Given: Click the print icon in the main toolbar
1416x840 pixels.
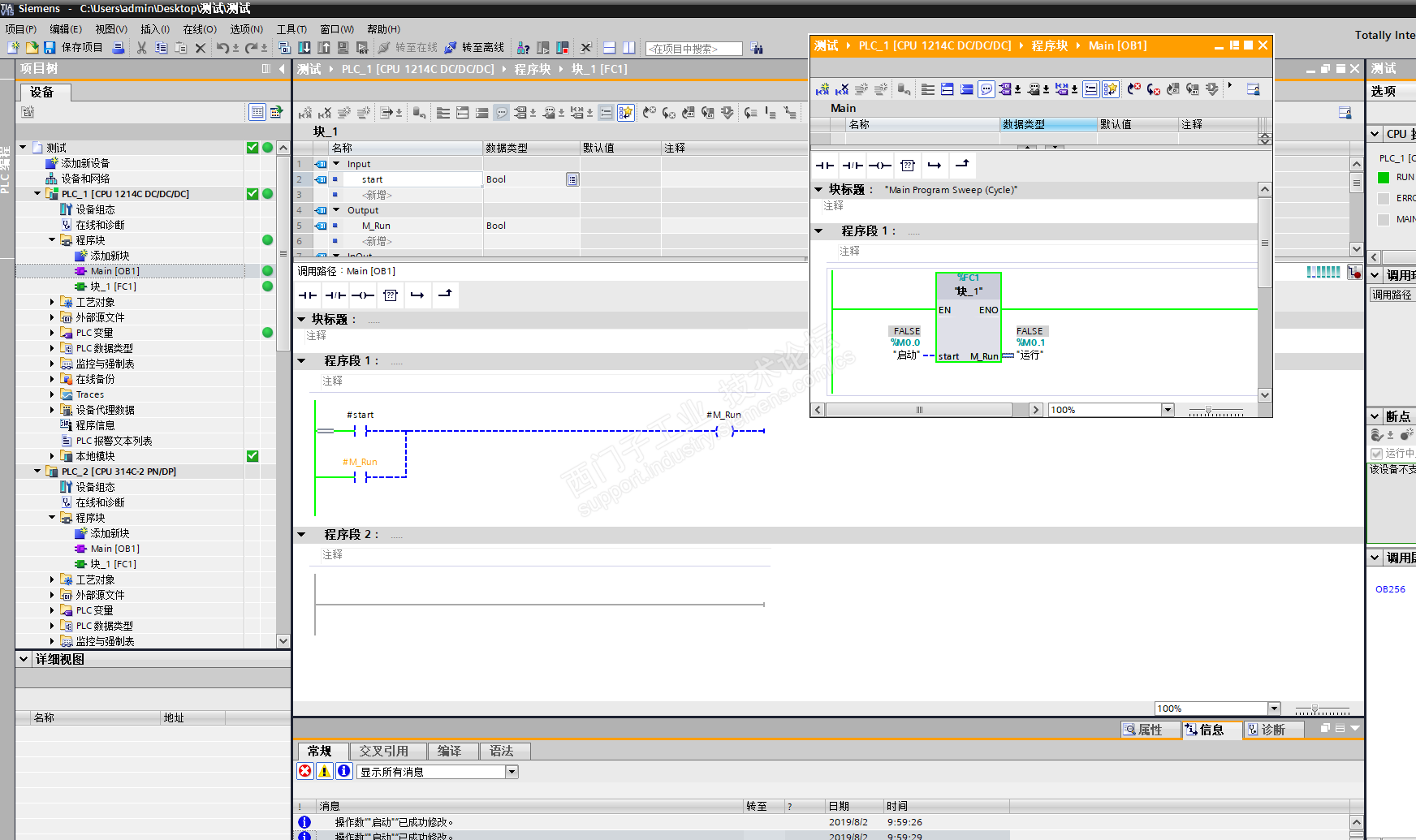Looking at the screenshot, I should pos(119,48).
